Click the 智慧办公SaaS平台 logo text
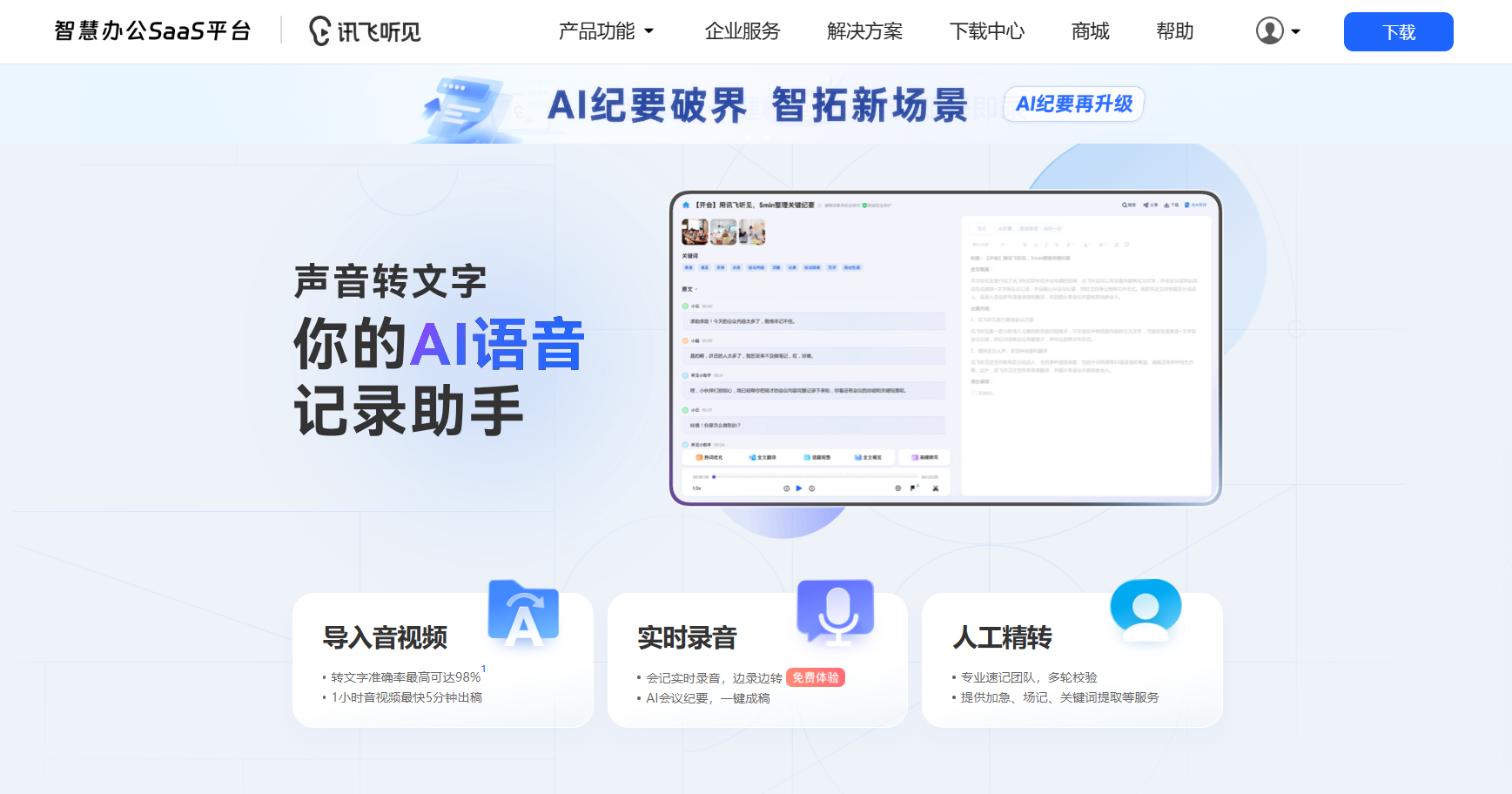Image resolution: width=1512 pixels, height=794 pixels. (152, 31)
